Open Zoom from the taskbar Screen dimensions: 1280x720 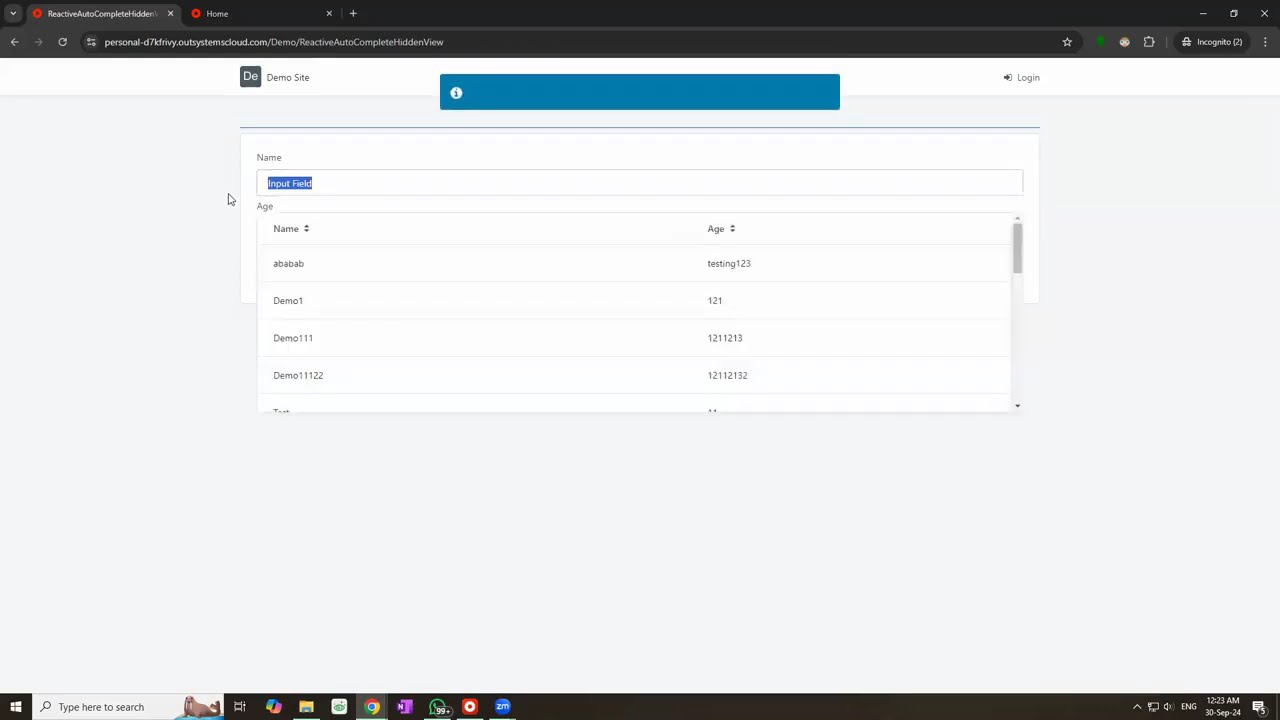(503, 707)
